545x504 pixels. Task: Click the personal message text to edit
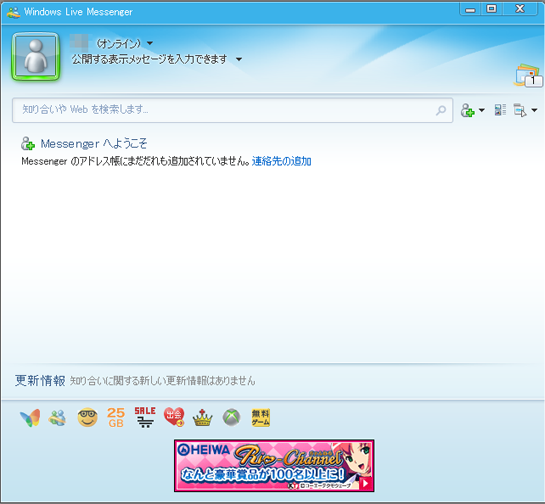coord(149,59)
